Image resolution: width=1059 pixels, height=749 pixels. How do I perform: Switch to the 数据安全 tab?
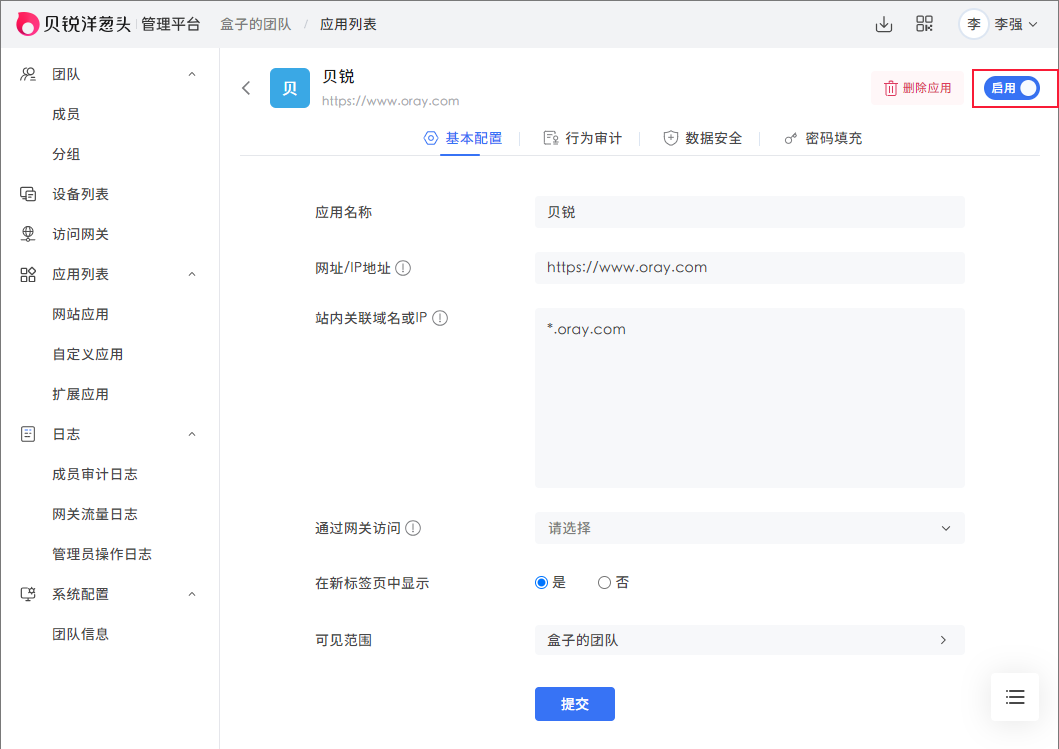pos(702,138)
